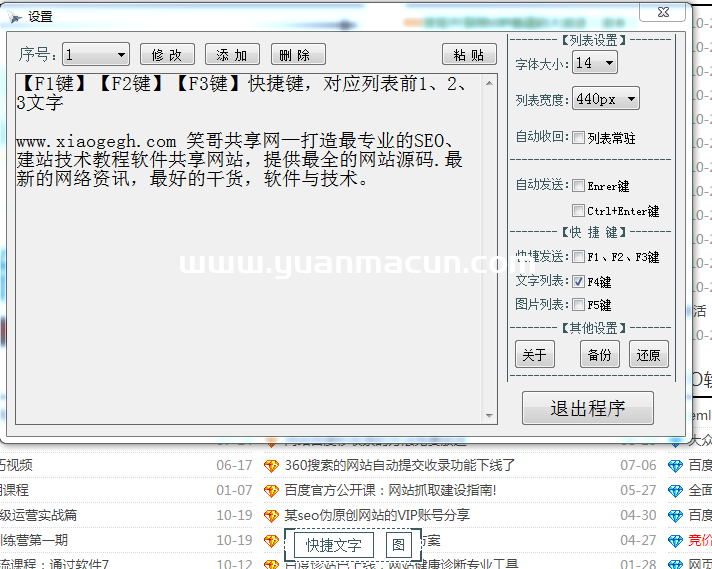Select the 图 tab at the bottom
This screenshot has height=569, width=712.
tap(398, 545)
